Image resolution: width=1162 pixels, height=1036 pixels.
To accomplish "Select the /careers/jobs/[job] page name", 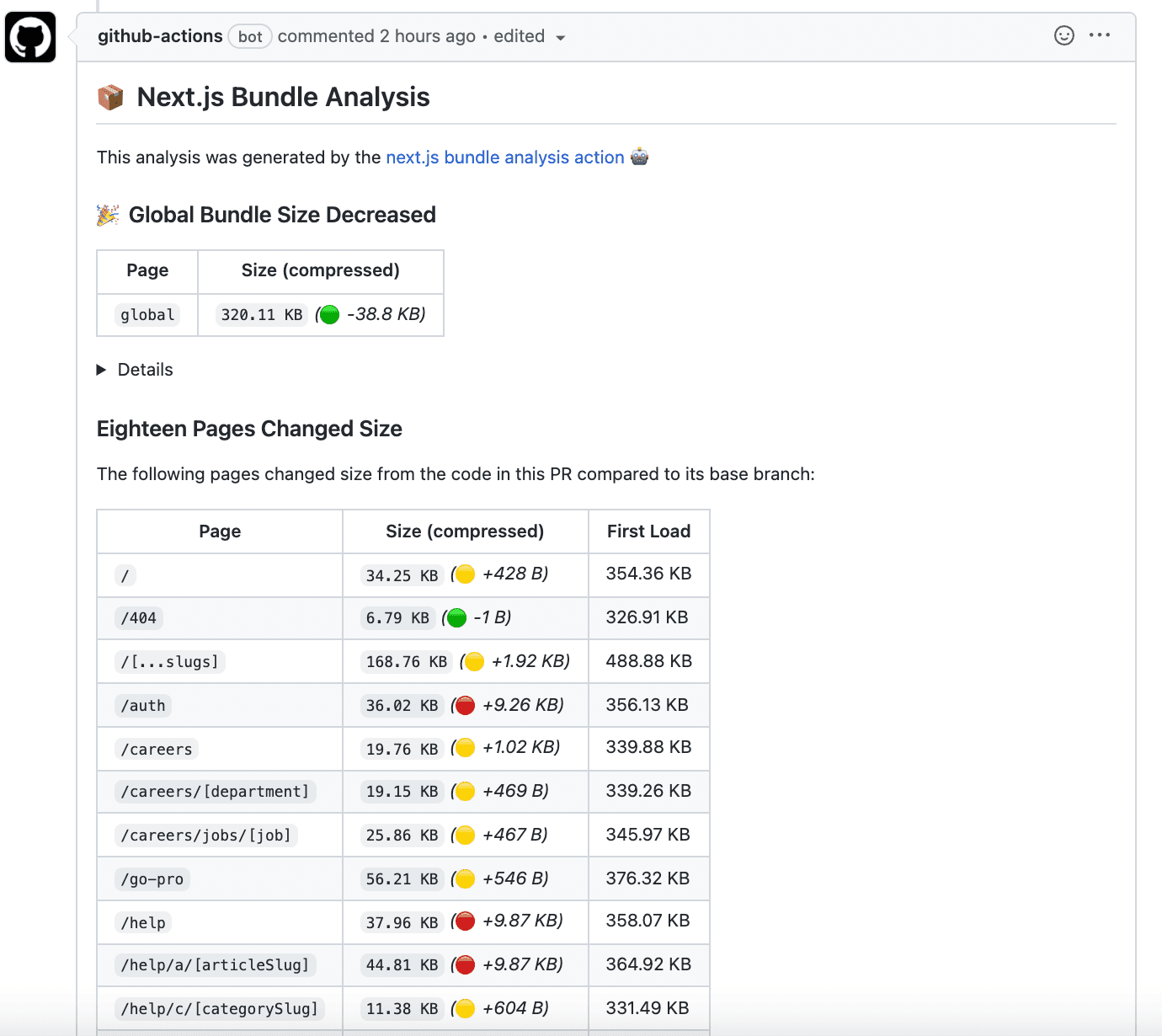I will [x=206, y=836].
